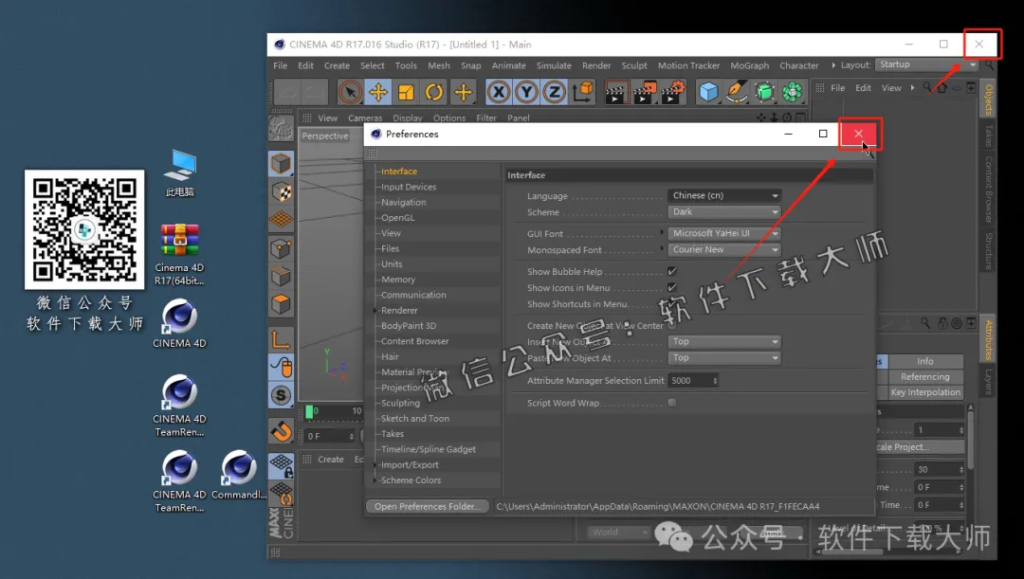The image size is (1024, 579).
Task: Disable Show Bubble Help
Action: click(x=671, y=270)
